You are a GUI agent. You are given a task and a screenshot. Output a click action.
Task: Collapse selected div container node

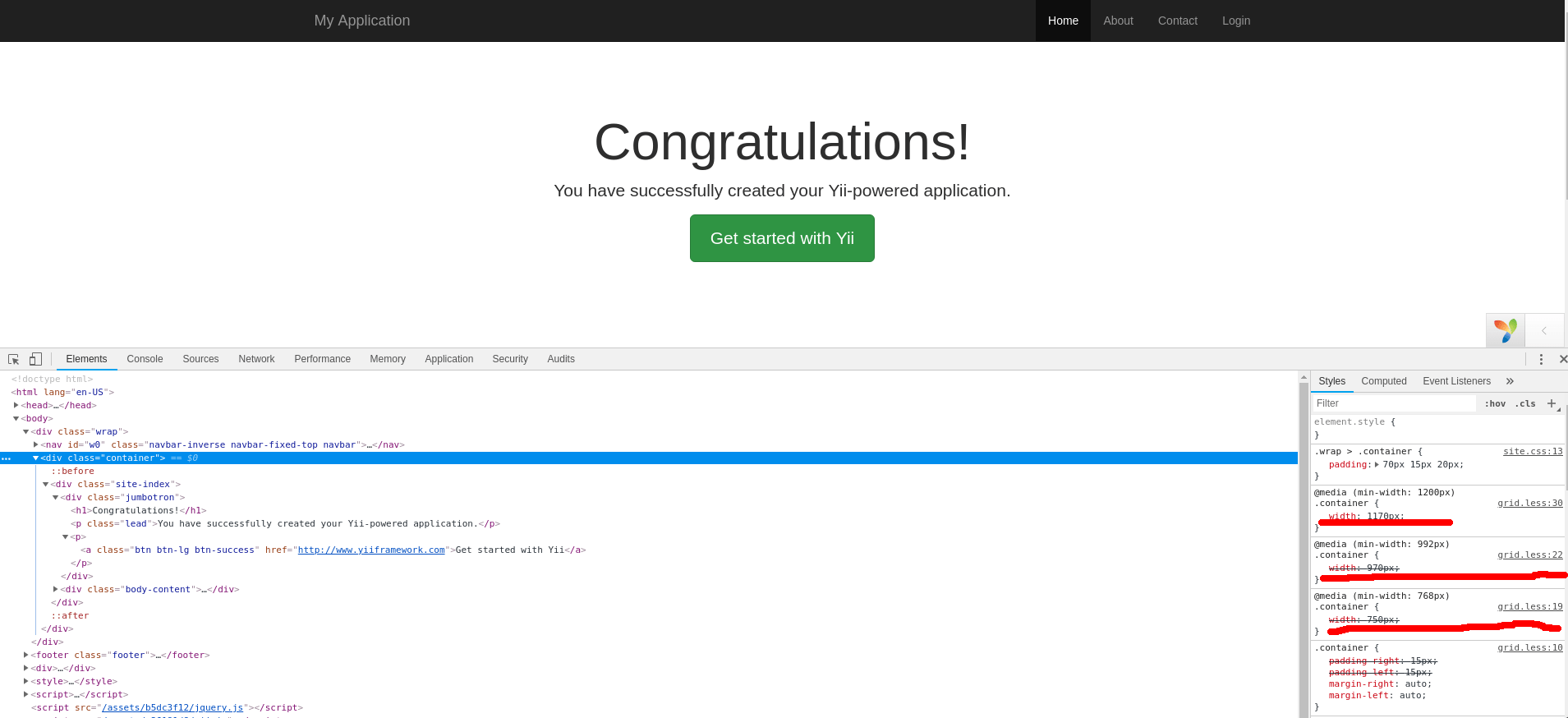pyautogui.click(x=35, y=458)
